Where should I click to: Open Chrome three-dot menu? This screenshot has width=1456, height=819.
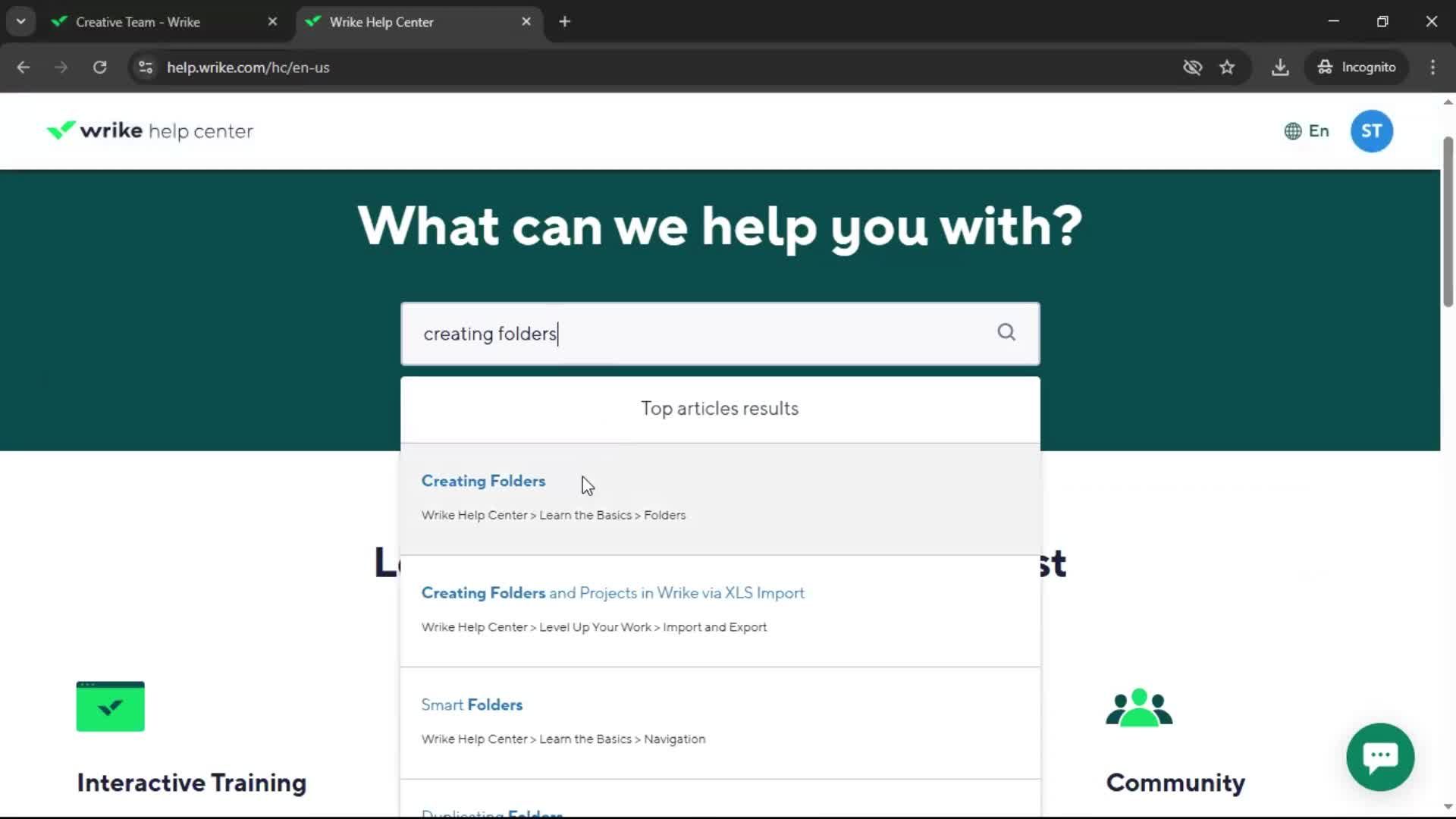coord(1432,67)
